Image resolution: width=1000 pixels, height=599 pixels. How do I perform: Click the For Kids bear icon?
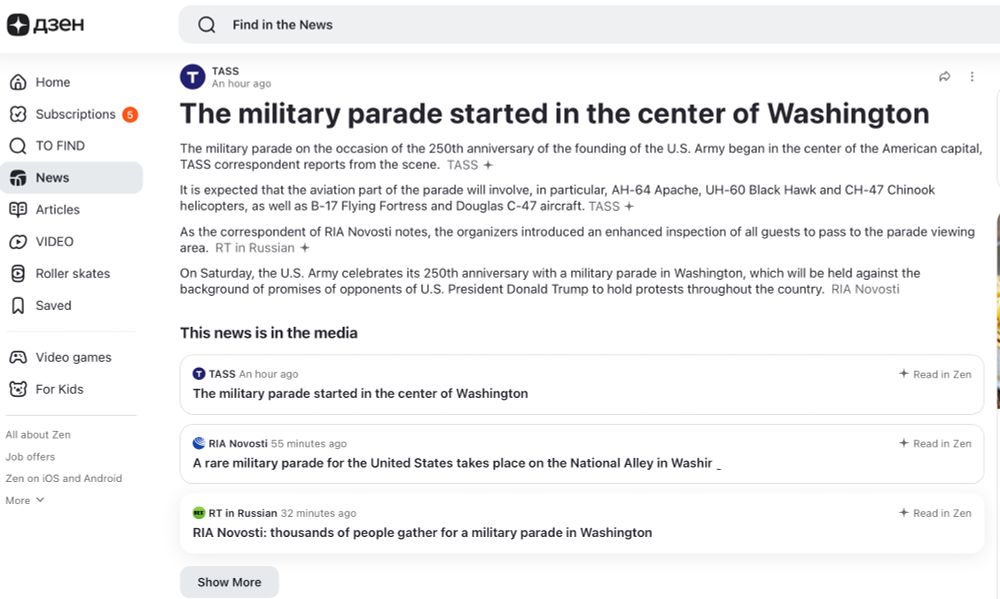pyautogui.click(x=17, y=389)
